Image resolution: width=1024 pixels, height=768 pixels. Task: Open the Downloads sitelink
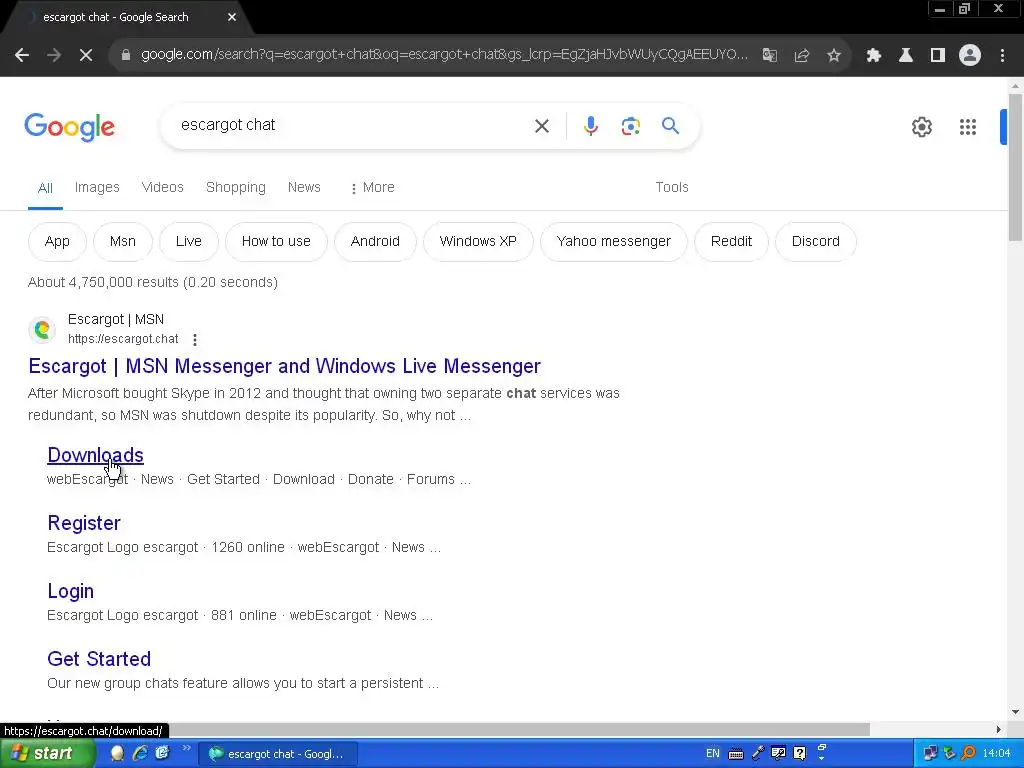click(x=95, y=455)
